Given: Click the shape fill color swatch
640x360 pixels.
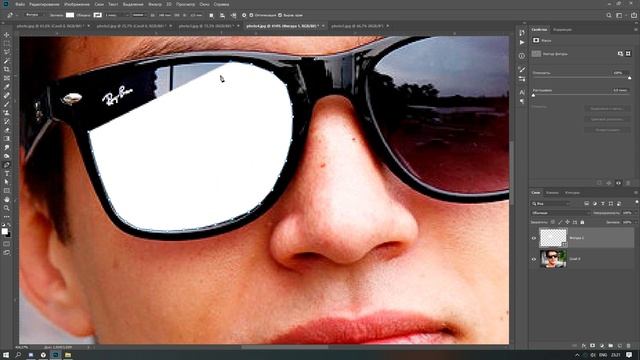Looking at the screenshot, I should coord(70,15).
